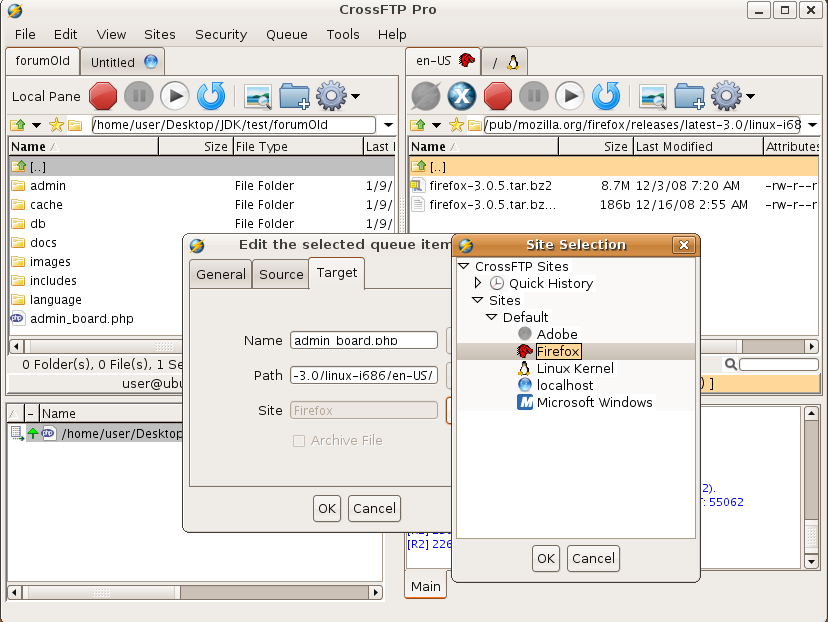The width and height of the screenshot is (828, 622).
Task: Click the Pause icon in remote pane toolbar
Action: point(534,96)
